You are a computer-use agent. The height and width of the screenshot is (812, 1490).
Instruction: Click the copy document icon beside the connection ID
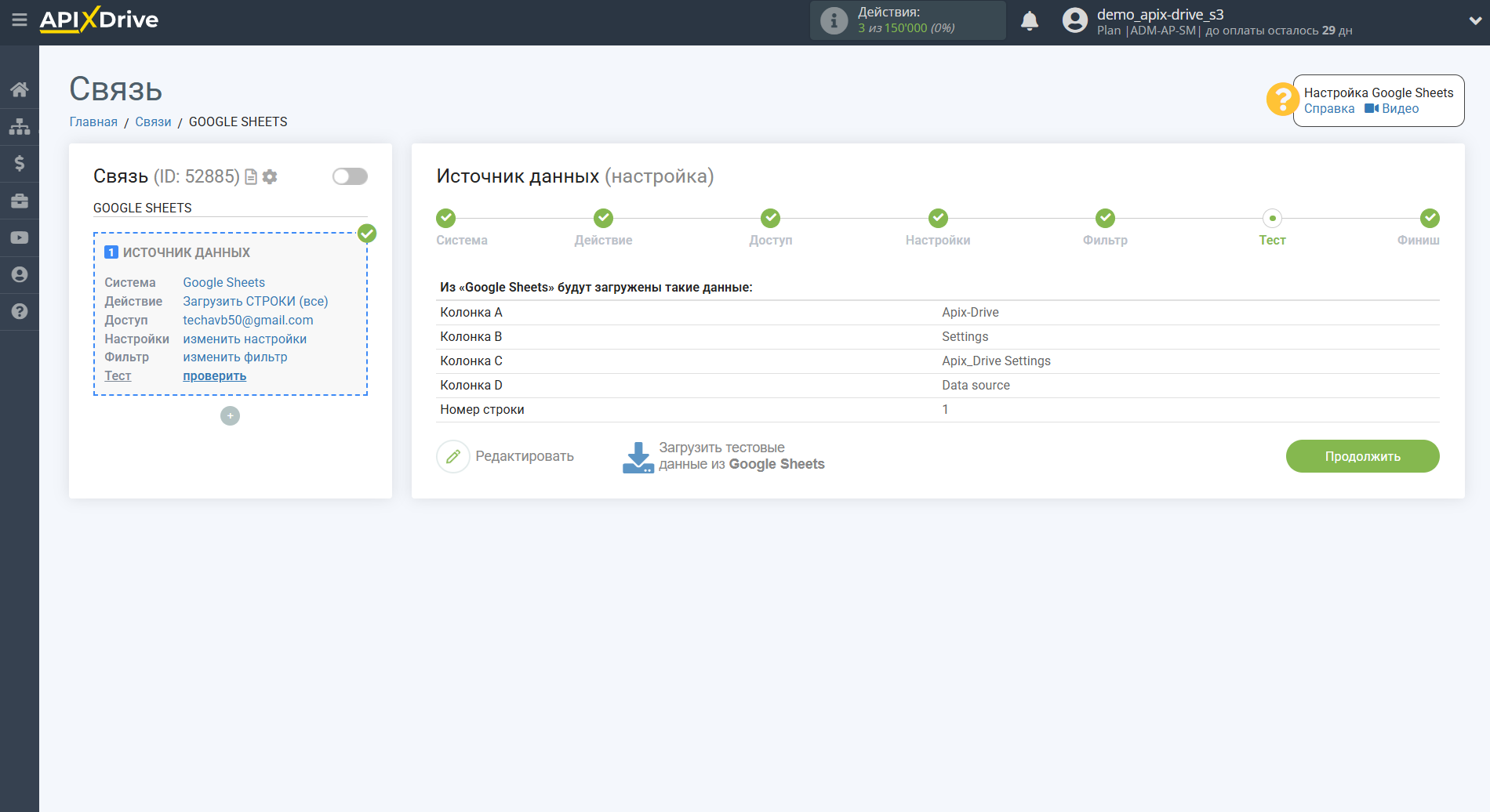[251, 177]
